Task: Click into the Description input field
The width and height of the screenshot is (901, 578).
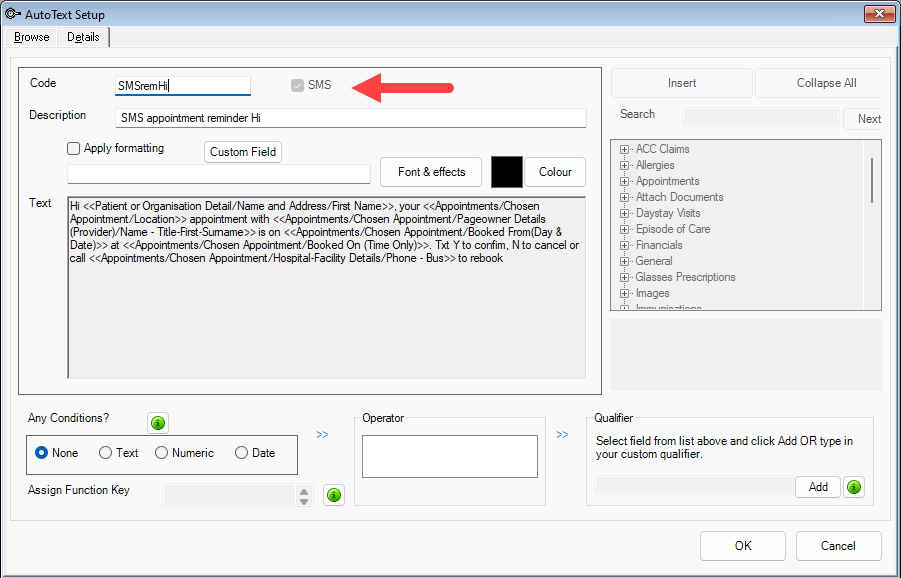Action: [351, 118]
